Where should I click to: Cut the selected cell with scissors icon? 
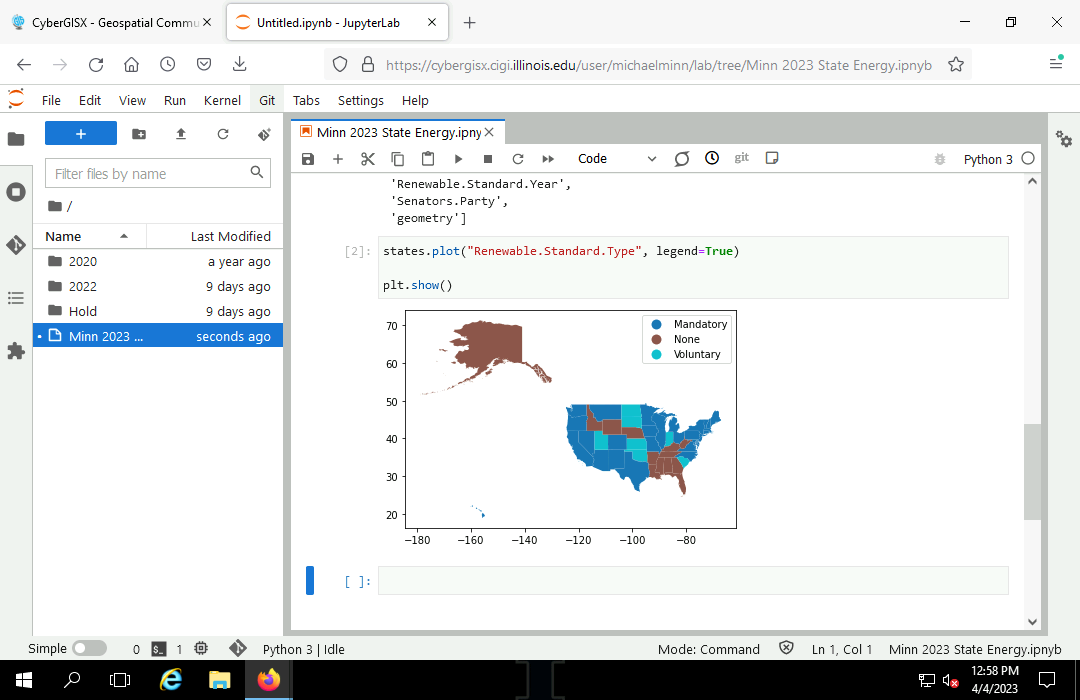pos(367,159)
